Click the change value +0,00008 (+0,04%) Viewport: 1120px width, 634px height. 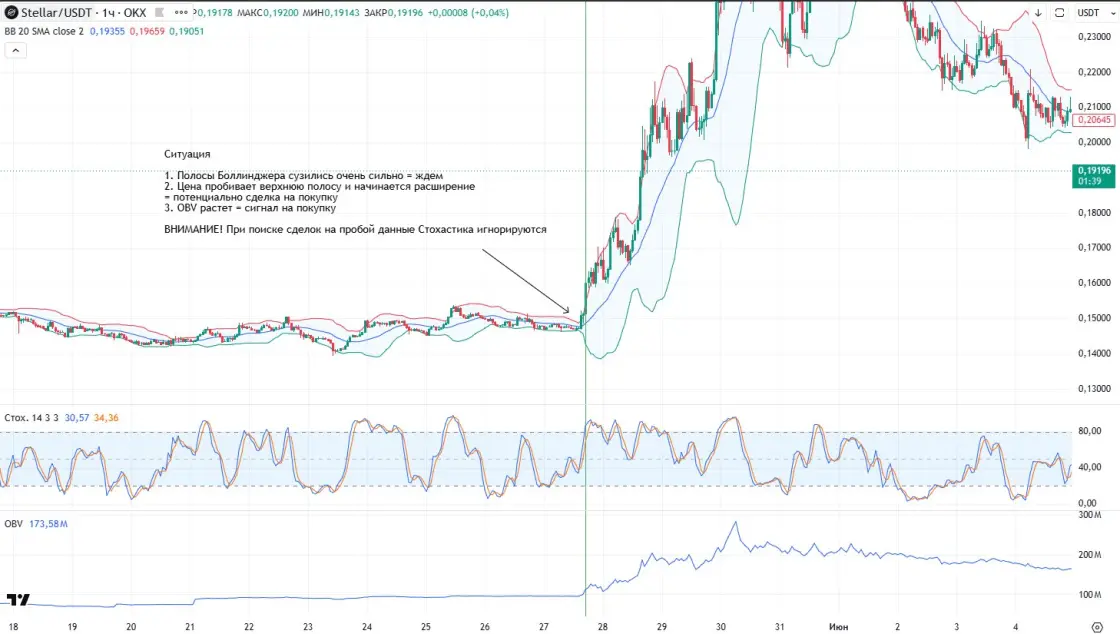(x=469, y=13)
